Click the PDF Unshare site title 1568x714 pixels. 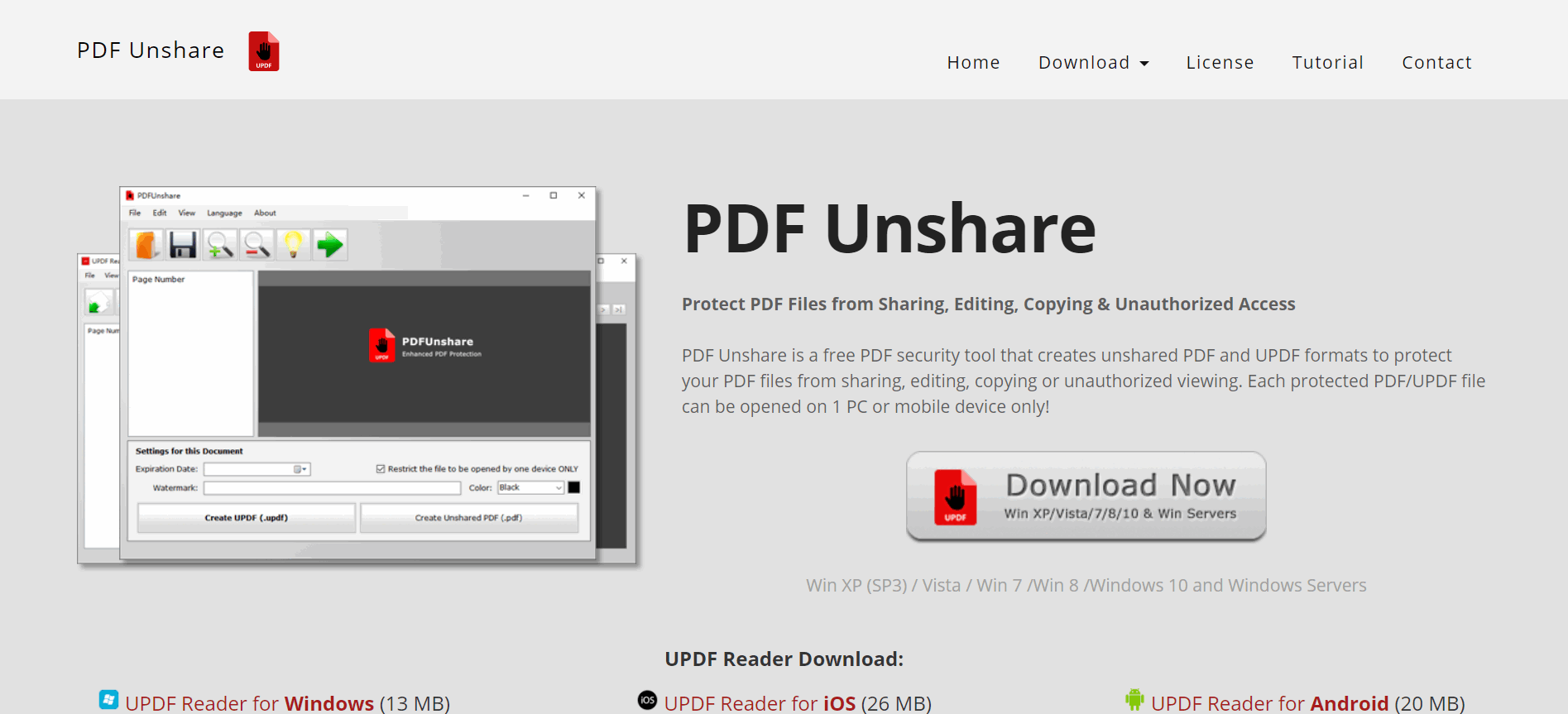[x=151, y=50]
